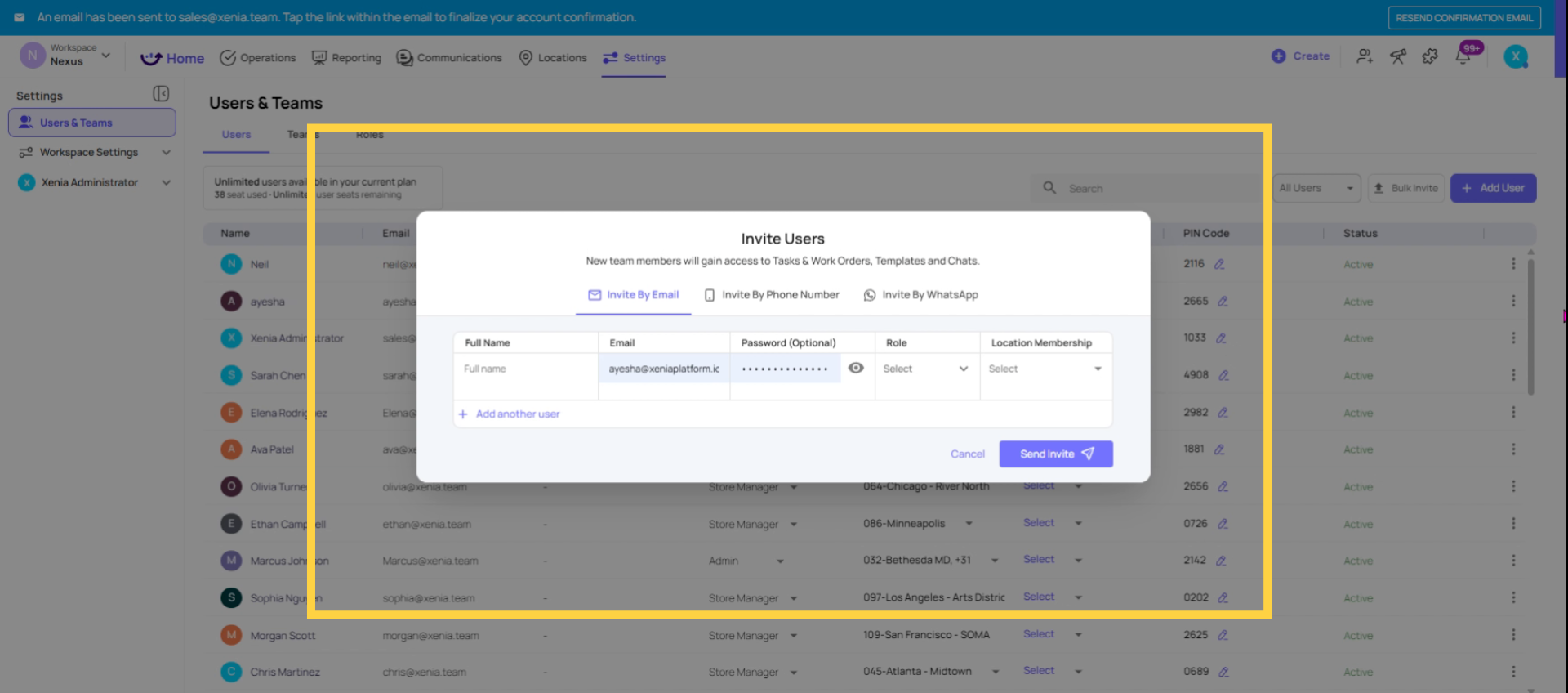Go to the Home nav item
The height and width of the screenshot is (693, 1568).
pos(172,58)
